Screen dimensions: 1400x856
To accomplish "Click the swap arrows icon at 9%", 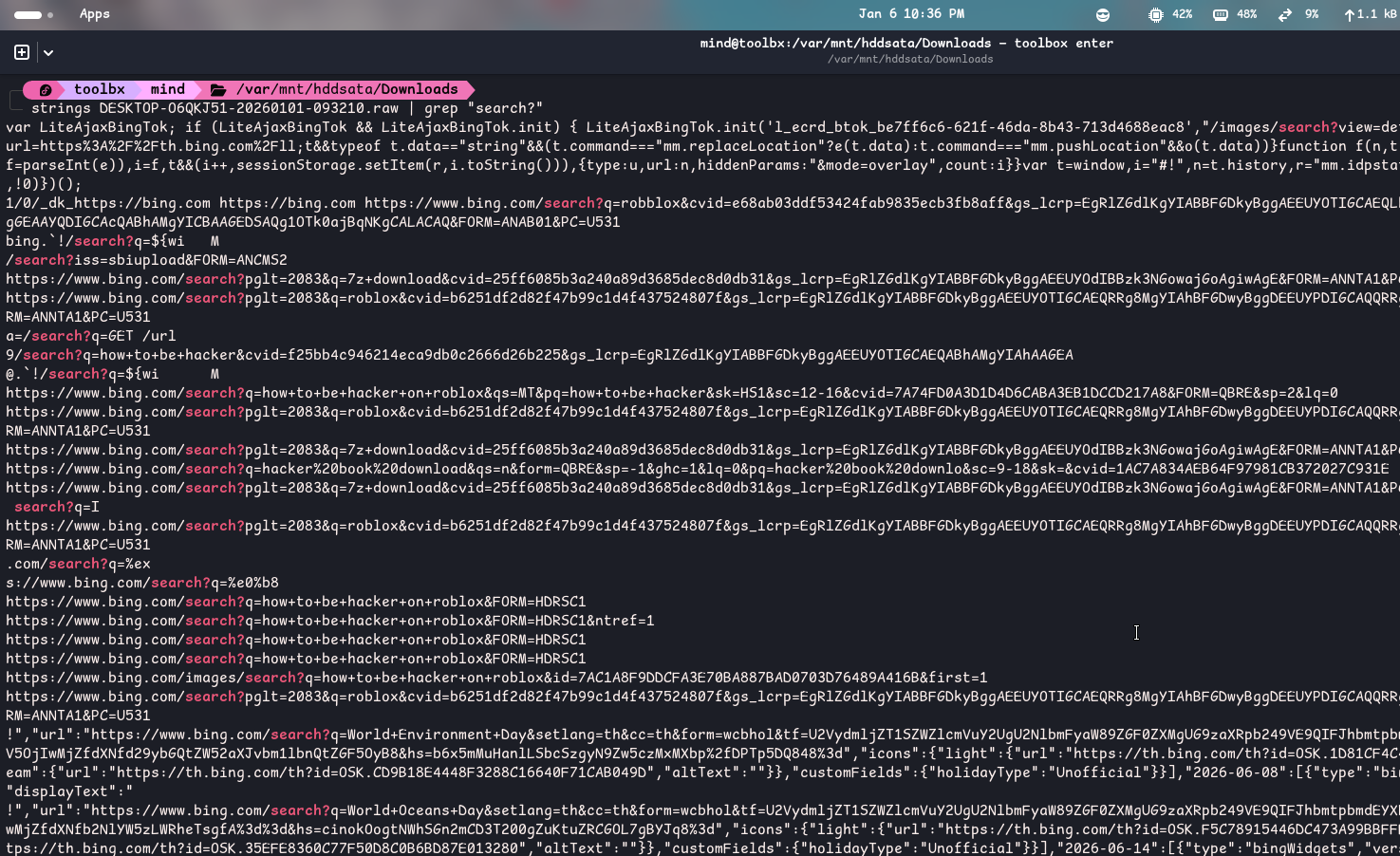I will (1285, 14).
